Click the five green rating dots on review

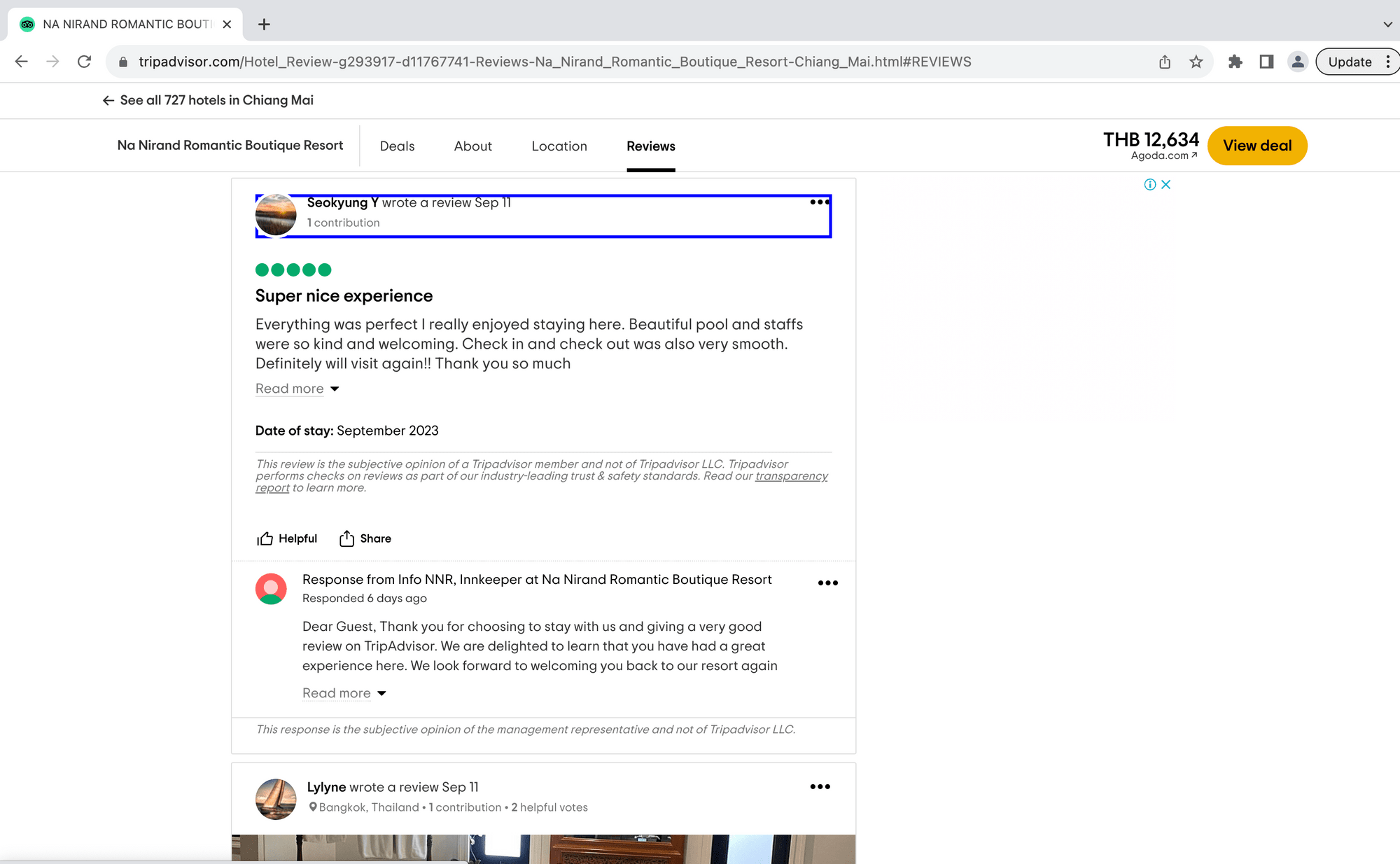tap(293, 269)
